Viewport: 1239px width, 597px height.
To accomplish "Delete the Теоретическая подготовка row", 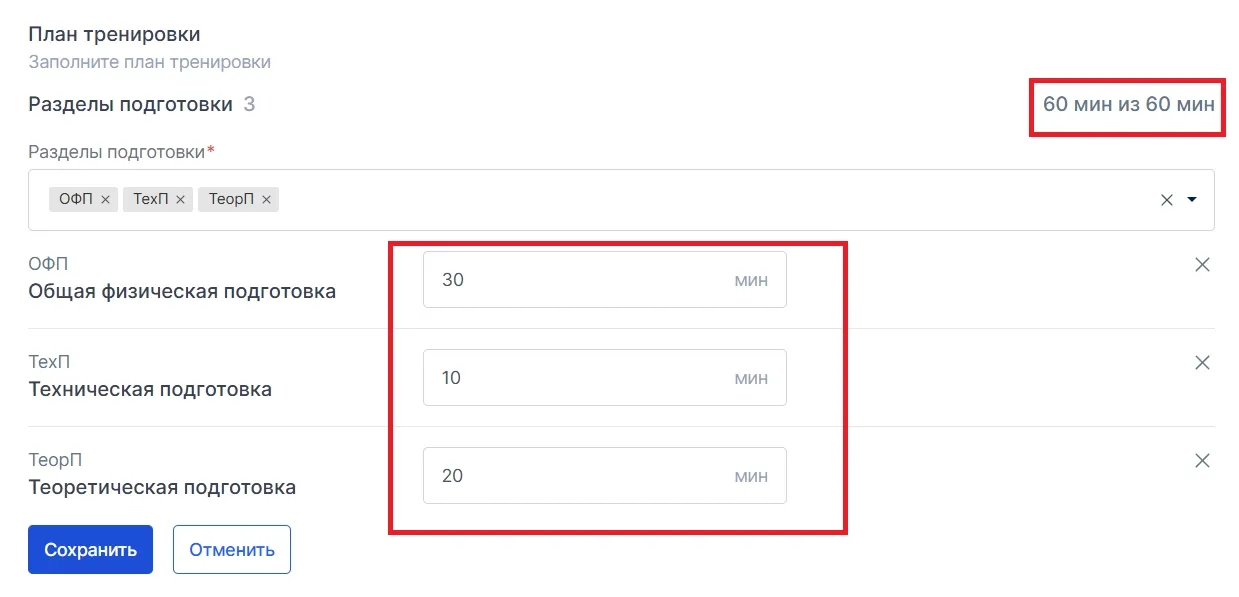I will coord(1203,461).
